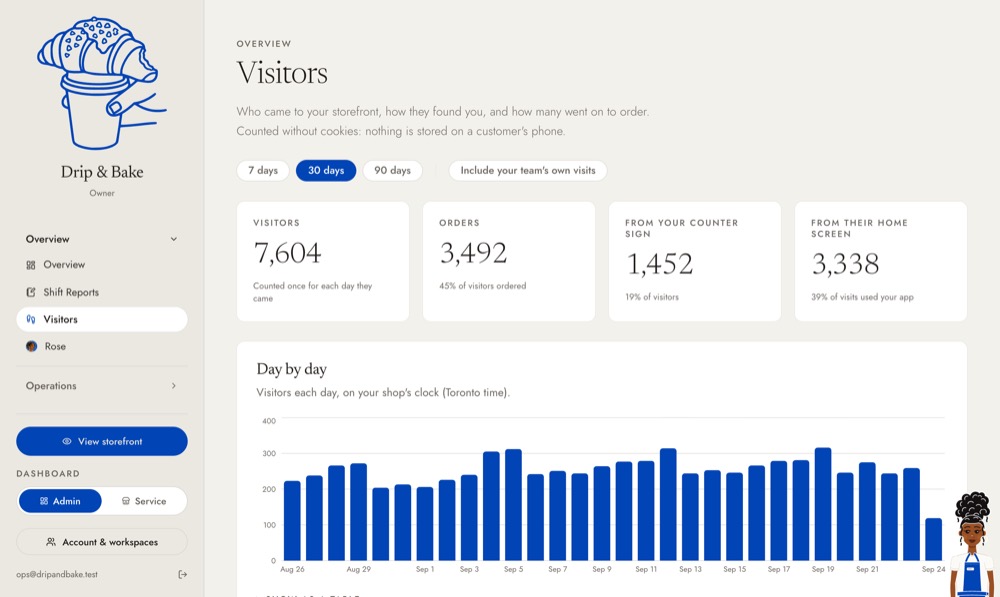
Task: Open Shift Reports in sidebar
Action: coord(102,292)
